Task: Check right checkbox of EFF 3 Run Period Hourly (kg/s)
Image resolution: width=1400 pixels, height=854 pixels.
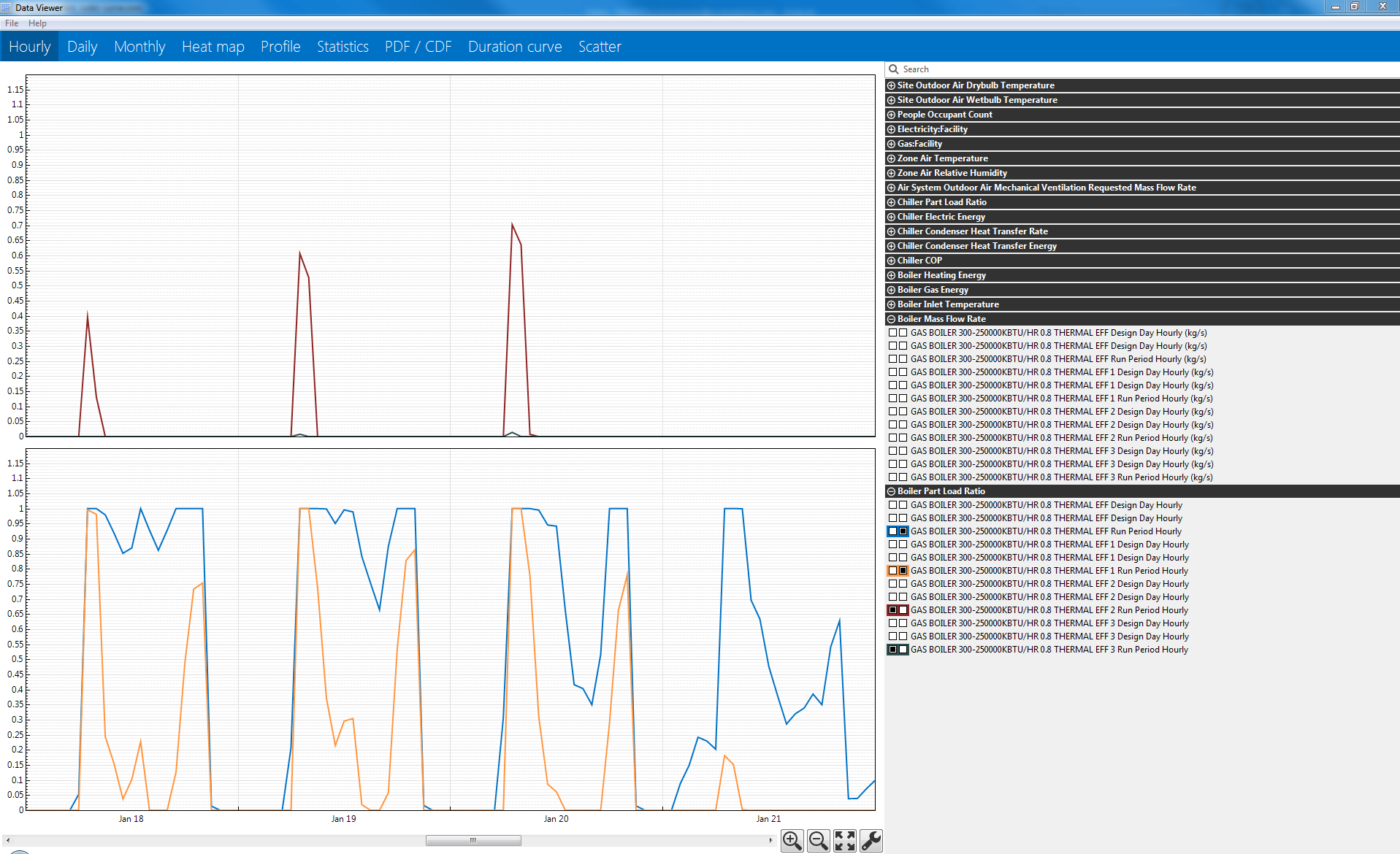Action: [903, 477]
